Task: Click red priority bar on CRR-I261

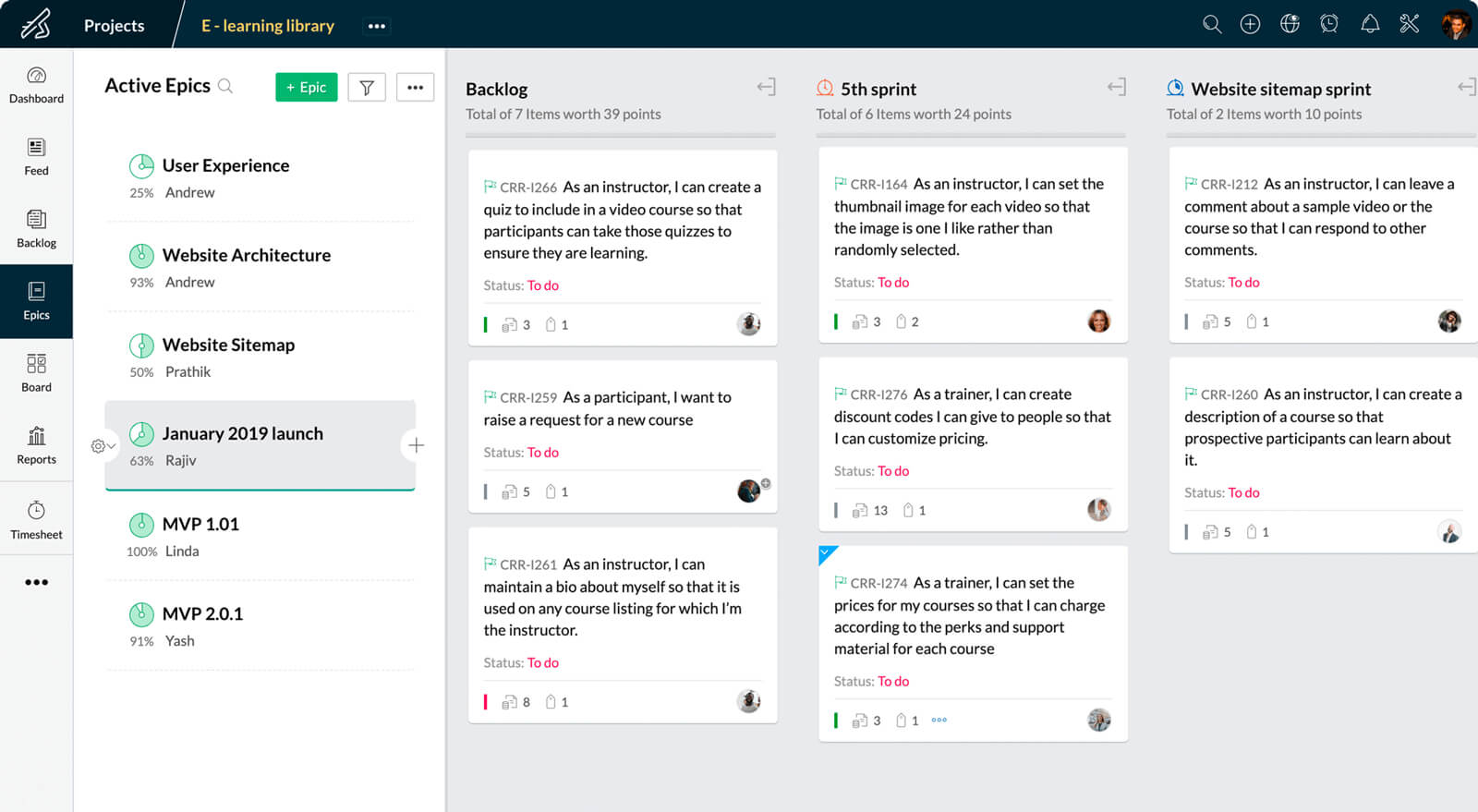Action: click(x=485, y=702)
